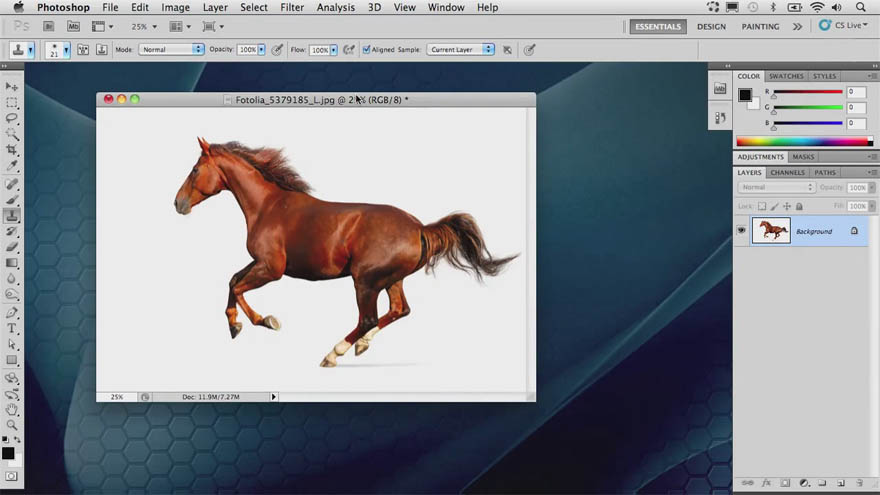880x495 pixels.
Task: Select the Quick Selection tool
Action: (12, 134)
